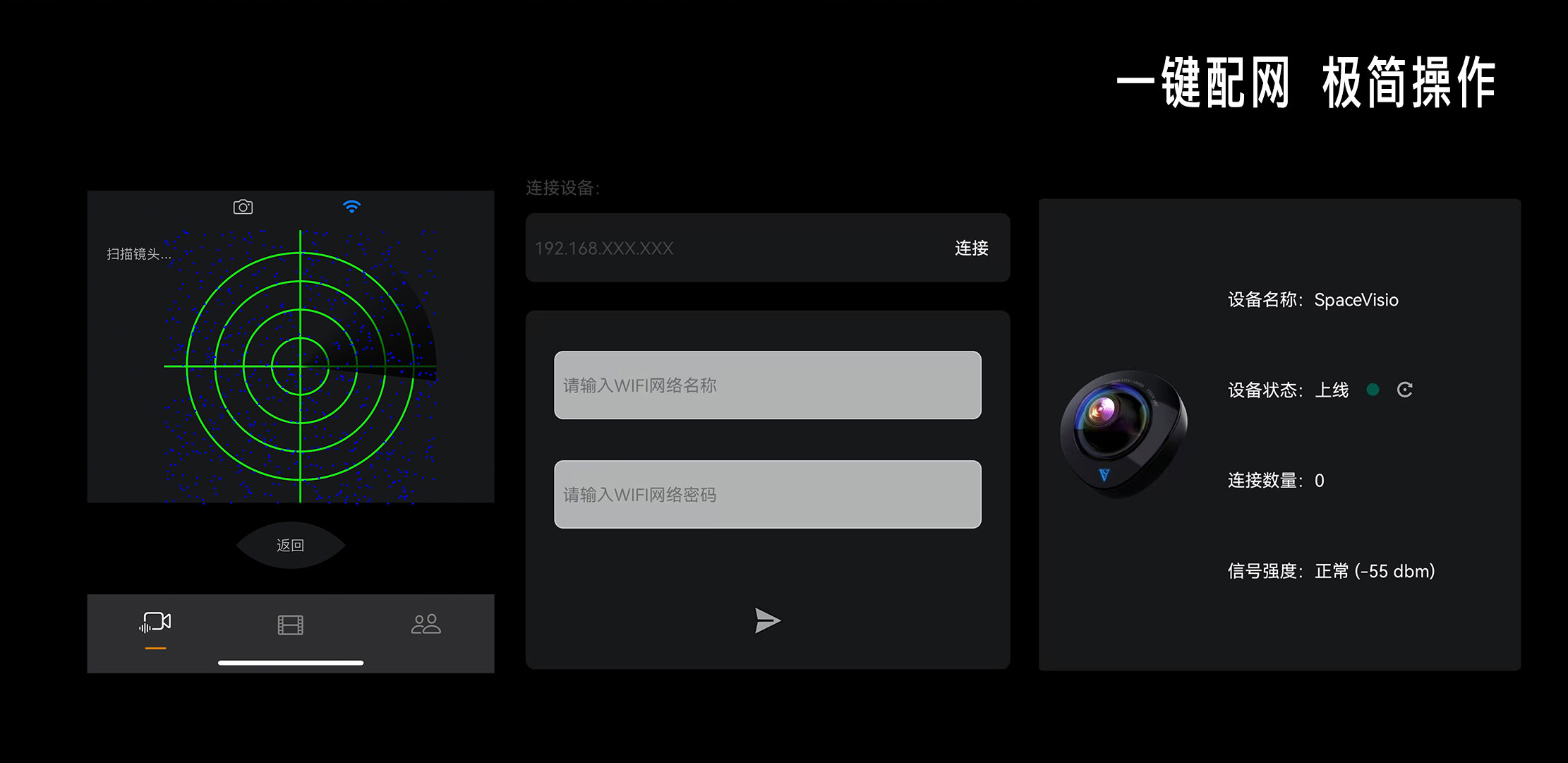Click the white home indicator bar
The width and height of the screenshot is (1568, 763).
click(291, 663)
